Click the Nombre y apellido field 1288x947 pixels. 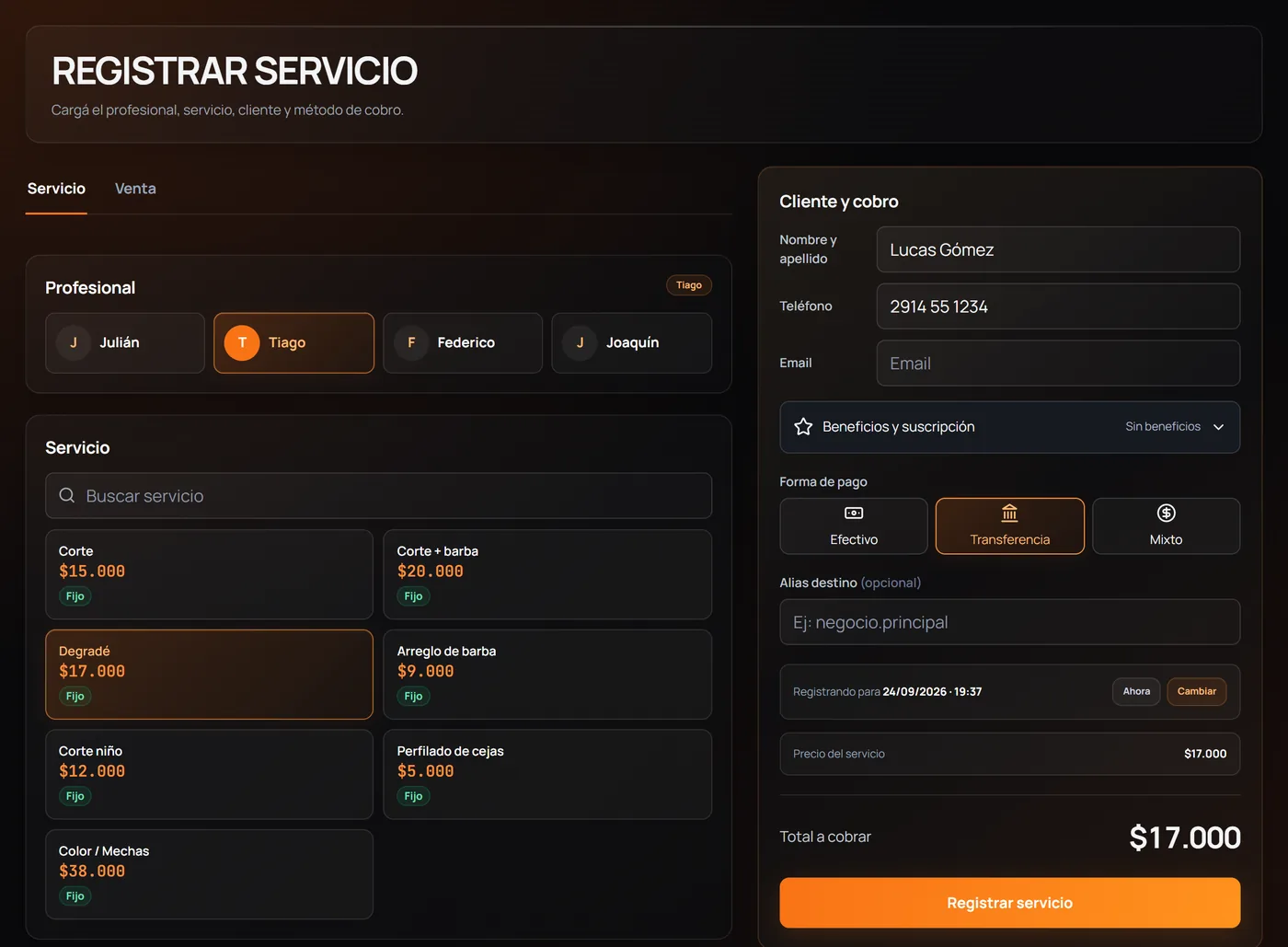point(1058,249)
